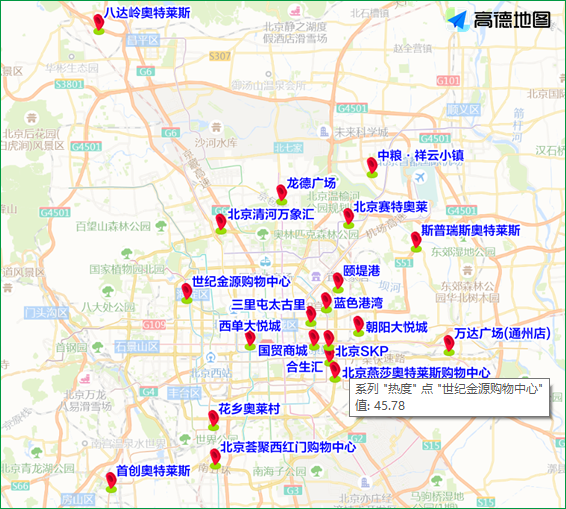Click the 北京西站 railway station icon
Viewport: 566px width, 509px height.
point(211,358)
